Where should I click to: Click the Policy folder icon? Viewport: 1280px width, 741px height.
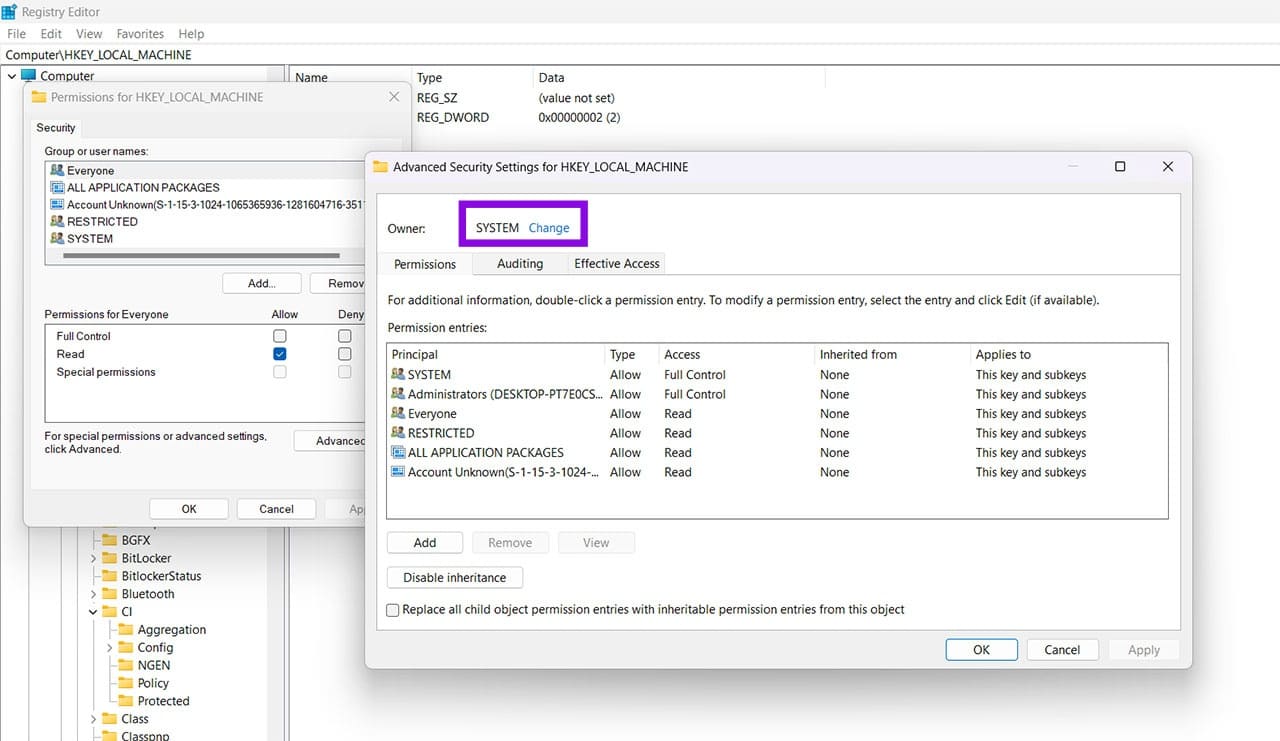(x=126, y=683)
